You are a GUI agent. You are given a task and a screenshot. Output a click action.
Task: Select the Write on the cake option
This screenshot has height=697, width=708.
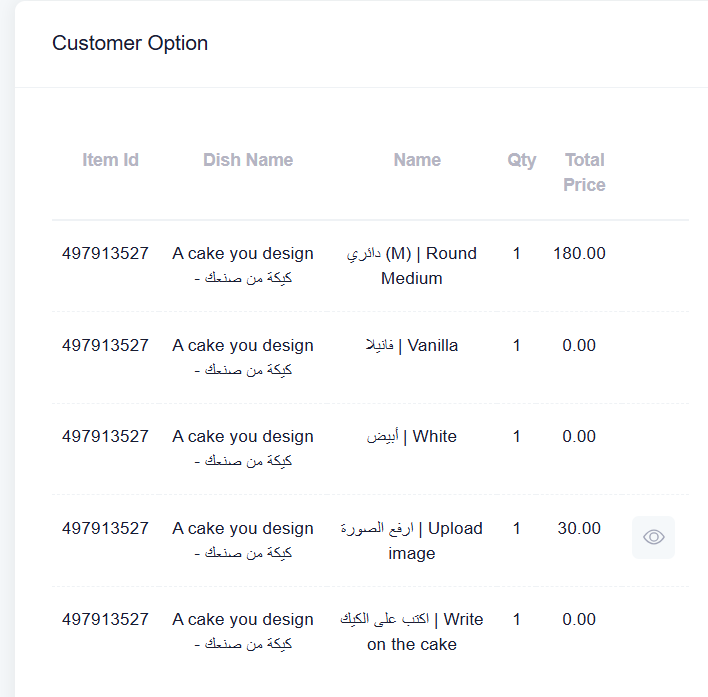(411, 632)
